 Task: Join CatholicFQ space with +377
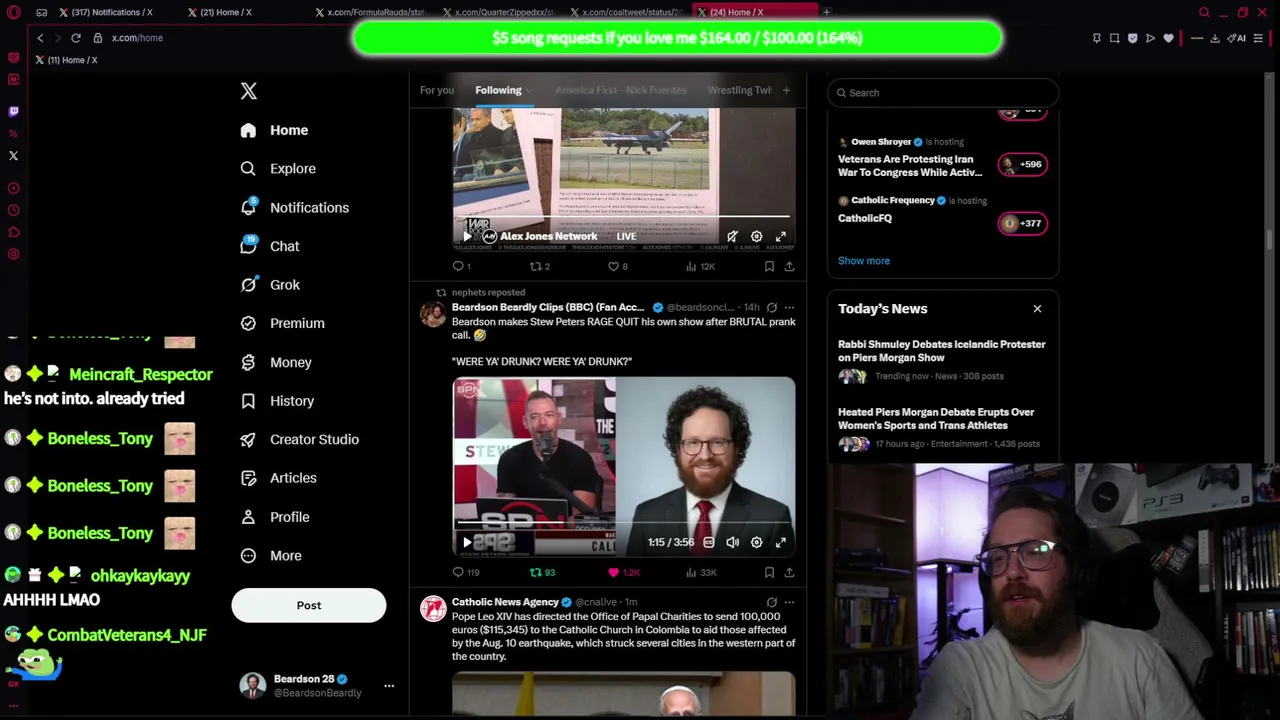click(1022, 223)
